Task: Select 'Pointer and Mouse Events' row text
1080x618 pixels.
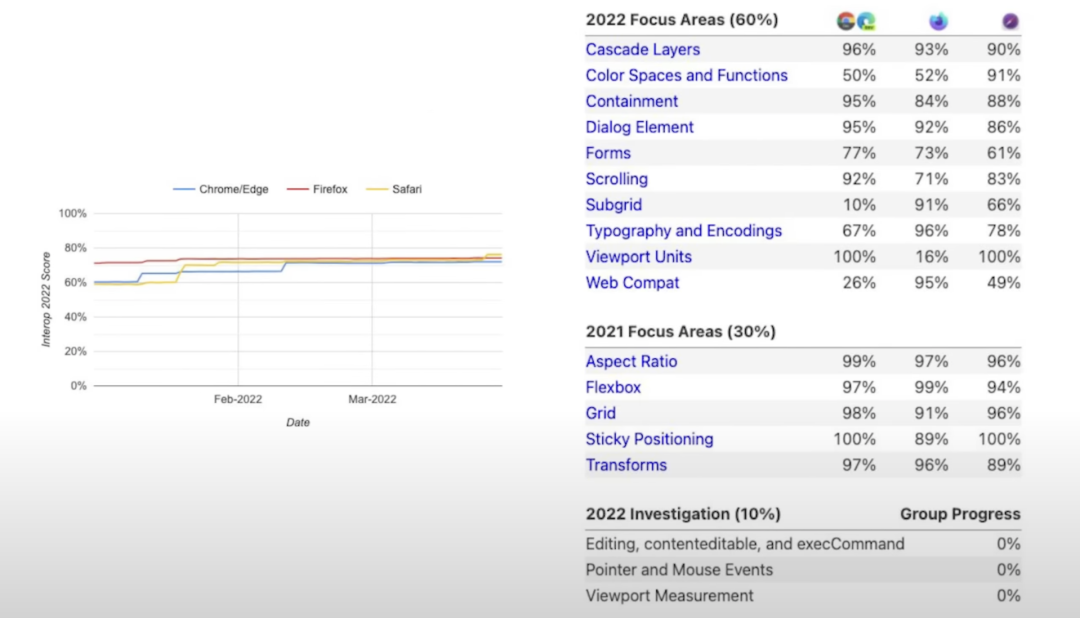Action: click(x=679, y=570)
